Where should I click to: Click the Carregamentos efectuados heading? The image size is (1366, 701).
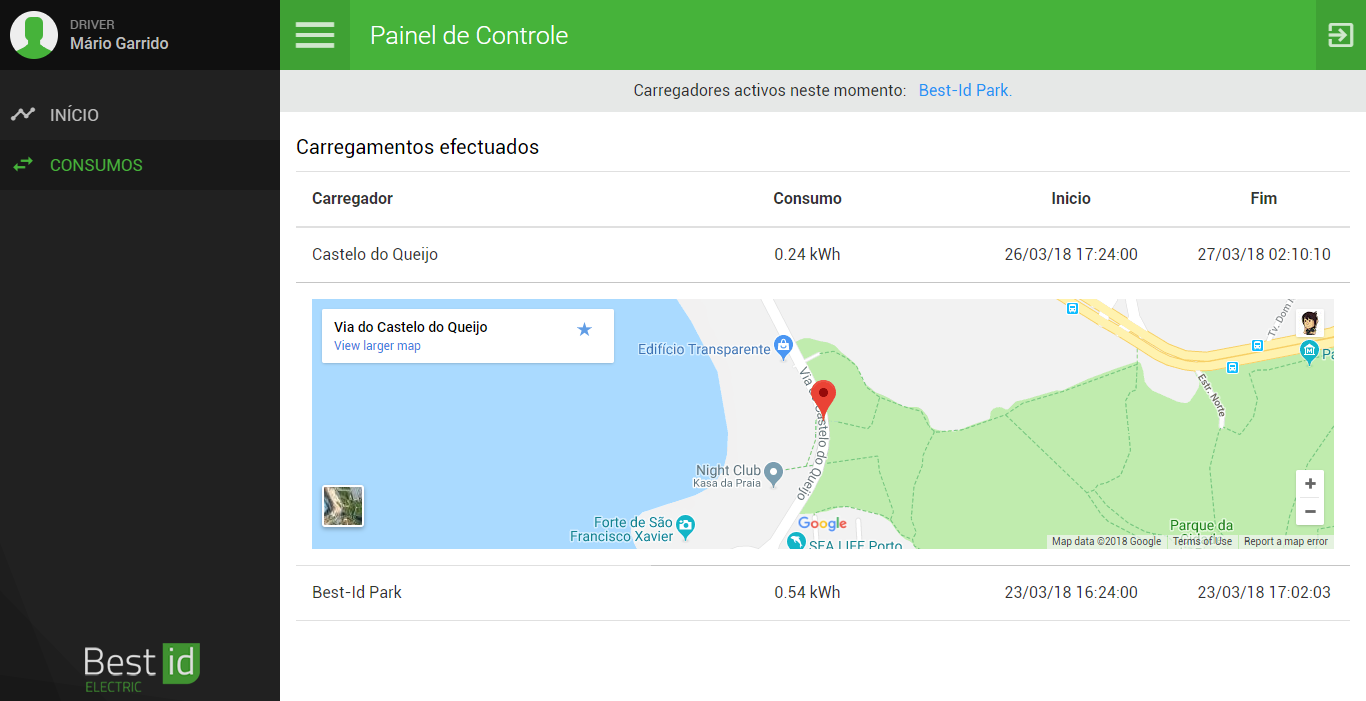[x=417, y=147]
